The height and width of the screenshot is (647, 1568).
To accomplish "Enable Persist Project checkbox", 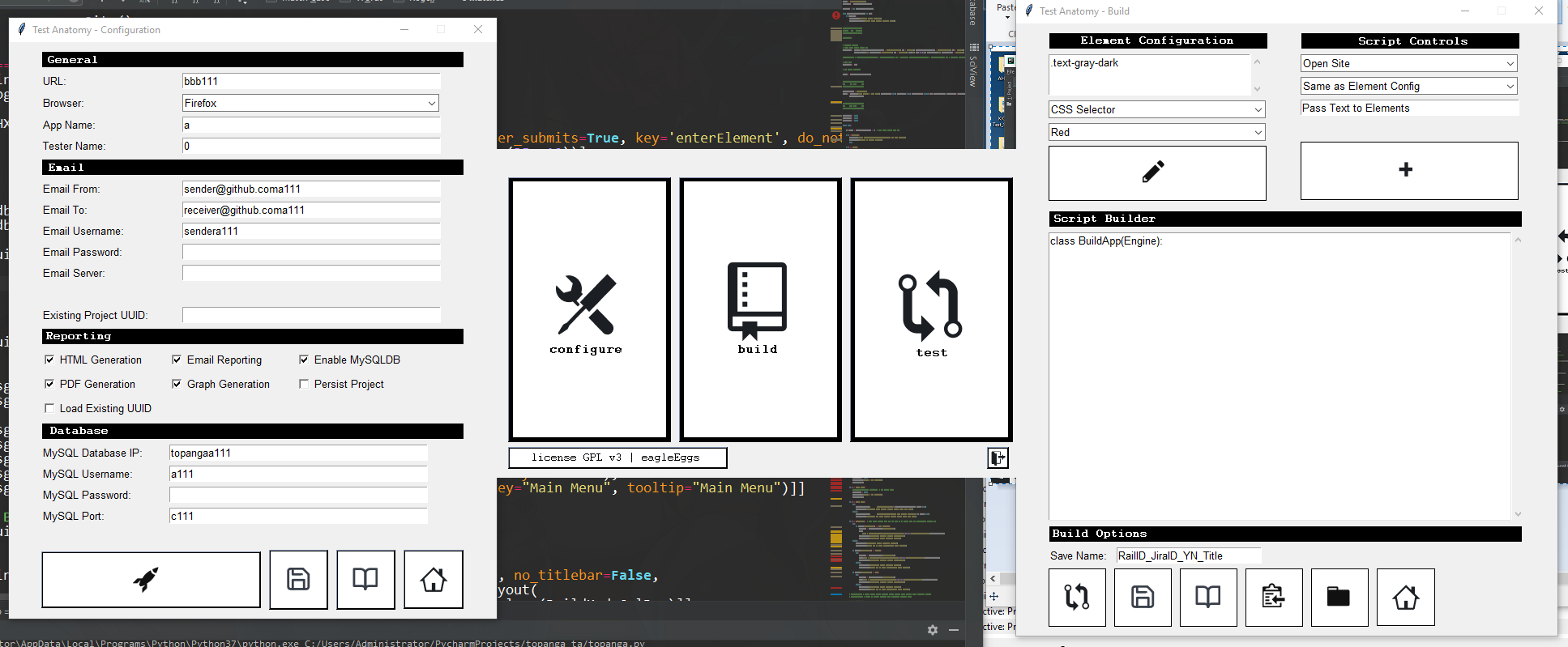I will point(304,384).
